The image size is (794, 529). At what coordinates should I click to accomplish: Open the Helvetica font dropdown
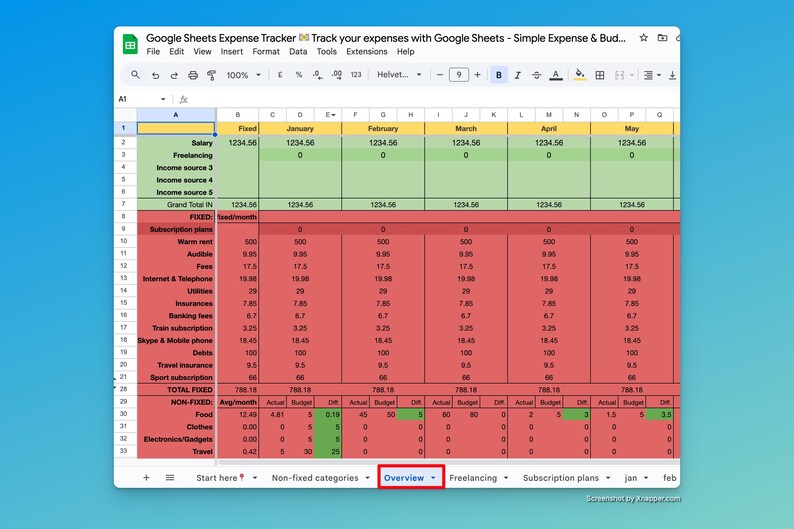[x=399, y=75]
